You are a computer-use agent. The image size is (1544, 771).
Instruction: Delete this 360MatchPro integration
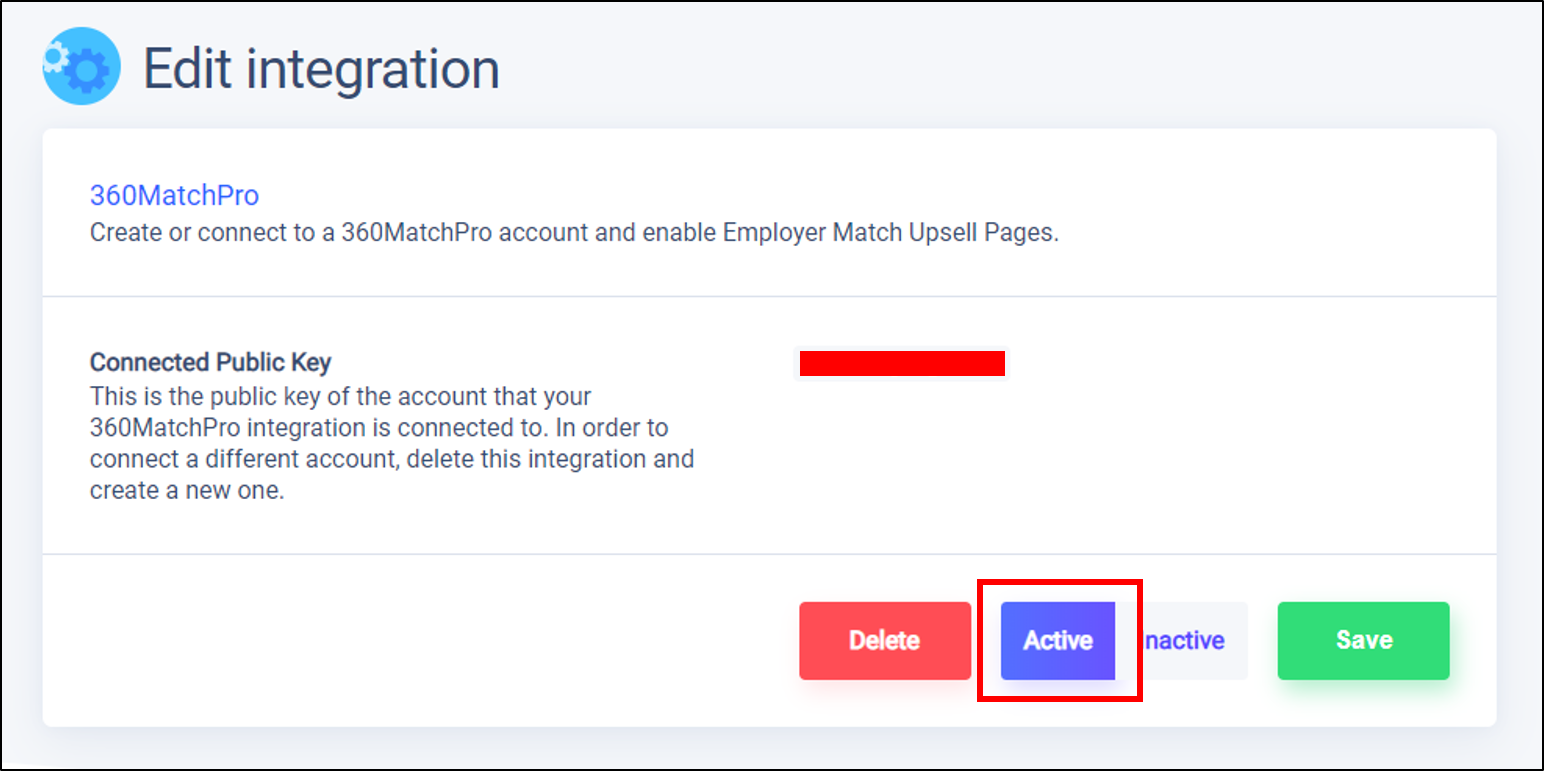(885, 641)
